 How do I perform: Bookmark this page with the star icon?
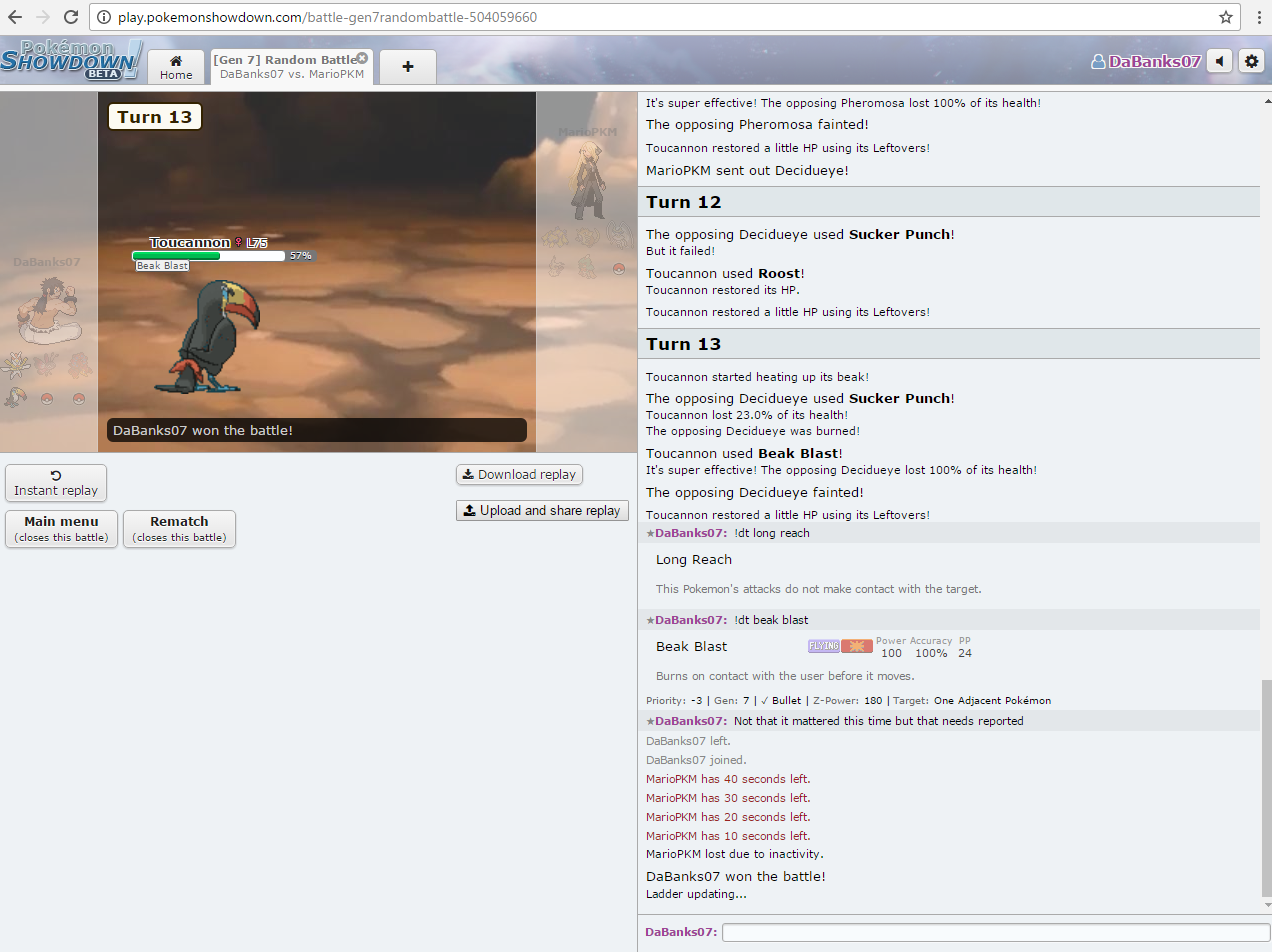tap(1226, 17)
